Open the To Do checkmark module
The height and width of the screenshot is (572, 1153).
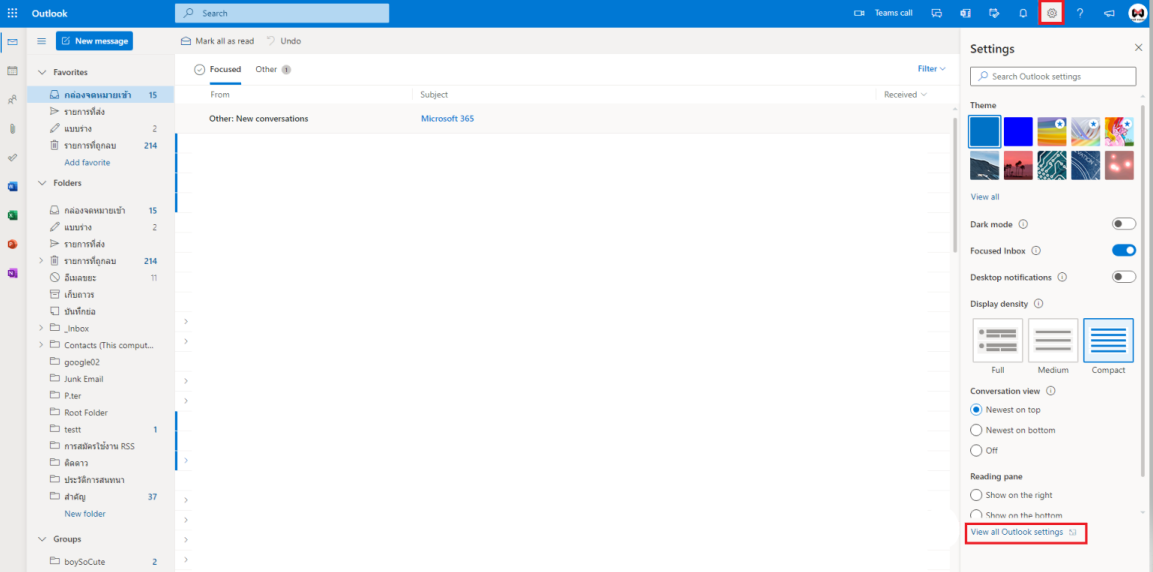click(x=13, y=157)
